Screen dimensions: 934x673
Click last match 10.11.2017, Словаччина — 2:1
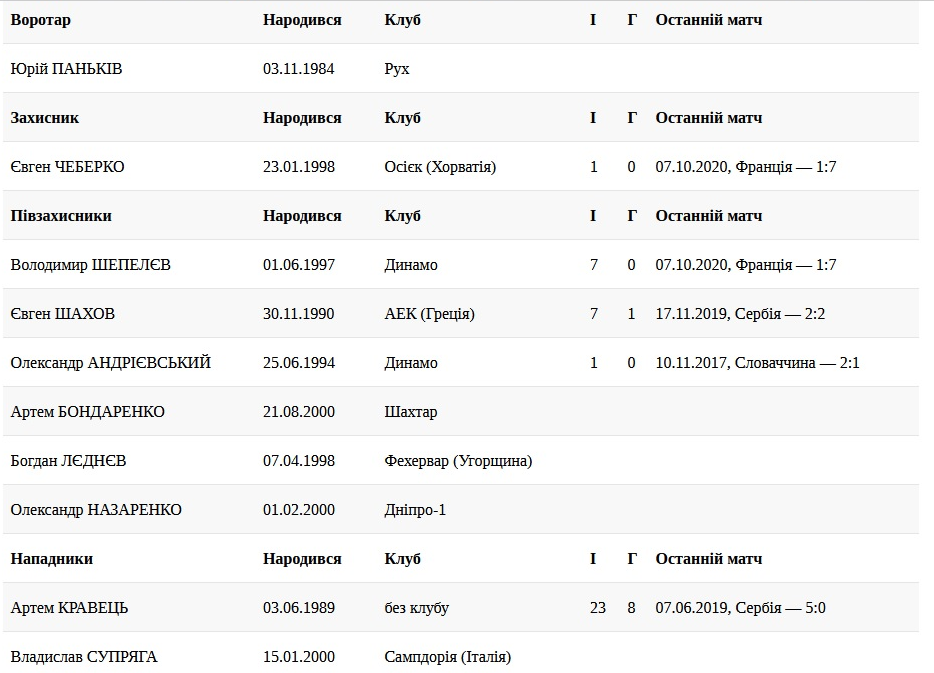click(x=757, y=363)
